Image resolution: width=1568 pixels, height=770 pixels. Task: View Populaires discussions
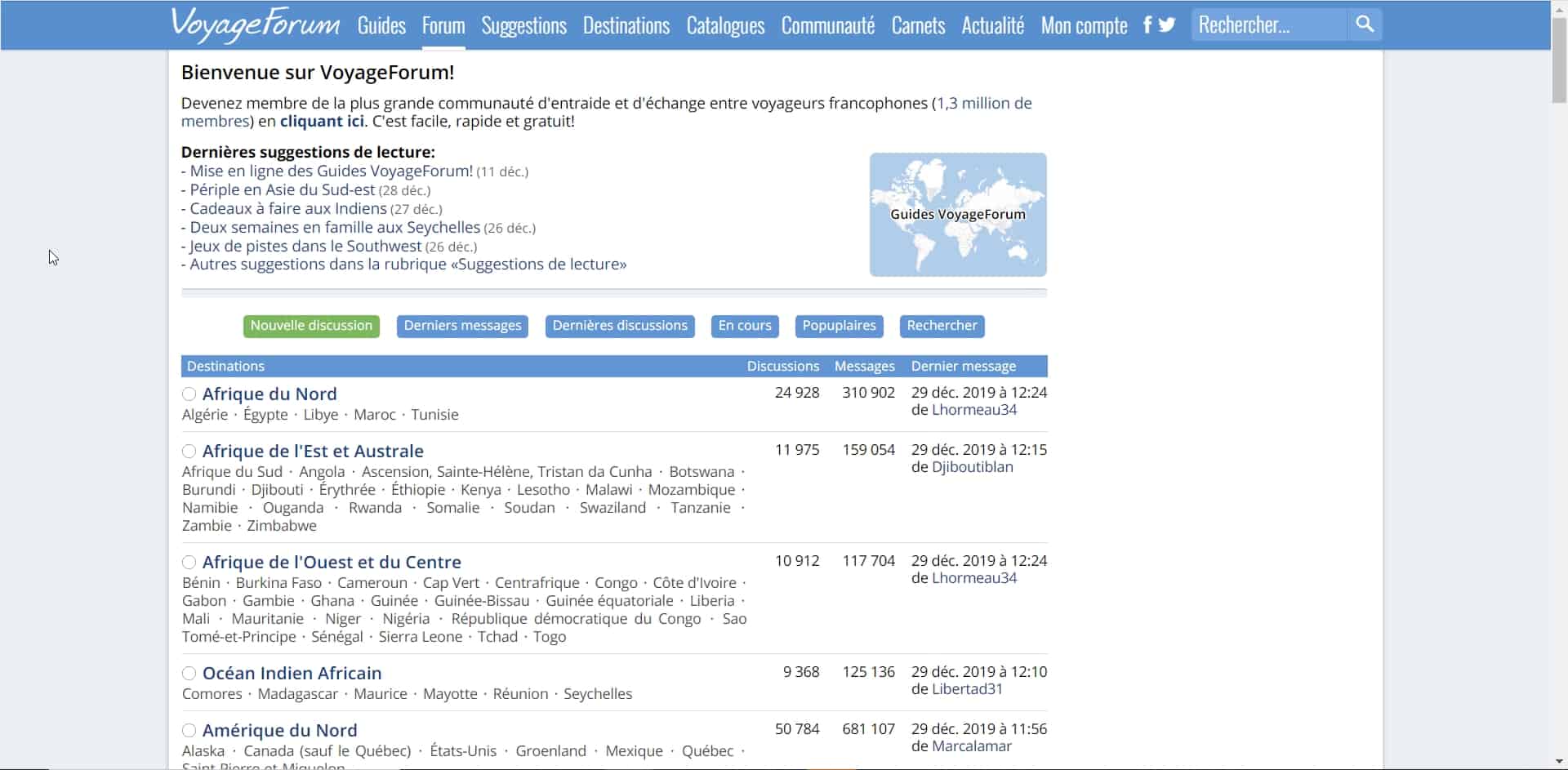839,326
